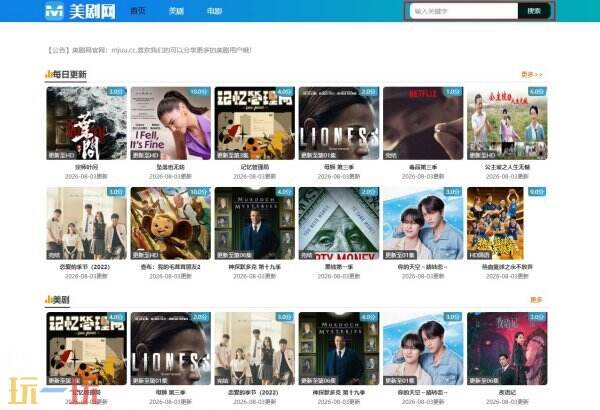The width and height of the screenshot is (600, 410).
Task: Click 神探默多克 第十九季 title in the 美剧 section
Action: click(x=339, y=392)
